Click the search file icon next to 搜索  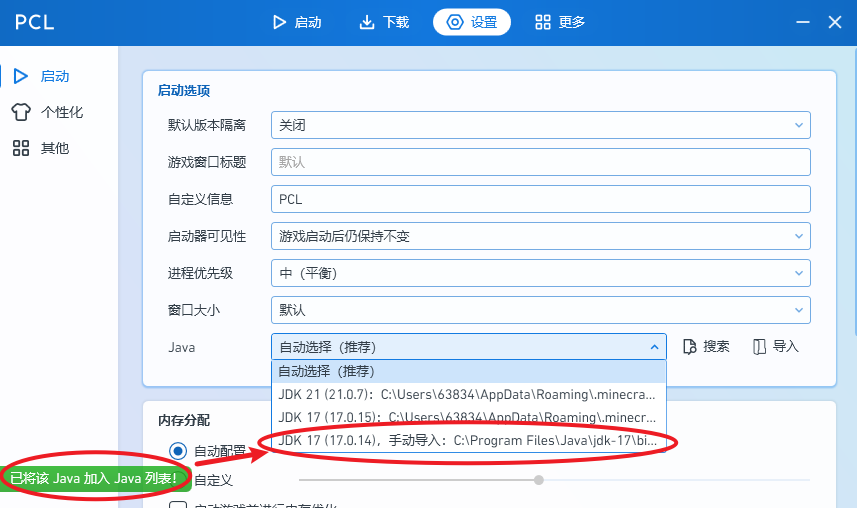[x=690, y=347]
